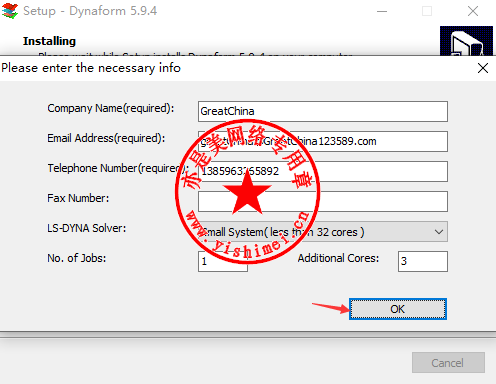The image size is (496, 384).
Task: Click the Dynaform setup title bar icon
Action: click(10, 11)
